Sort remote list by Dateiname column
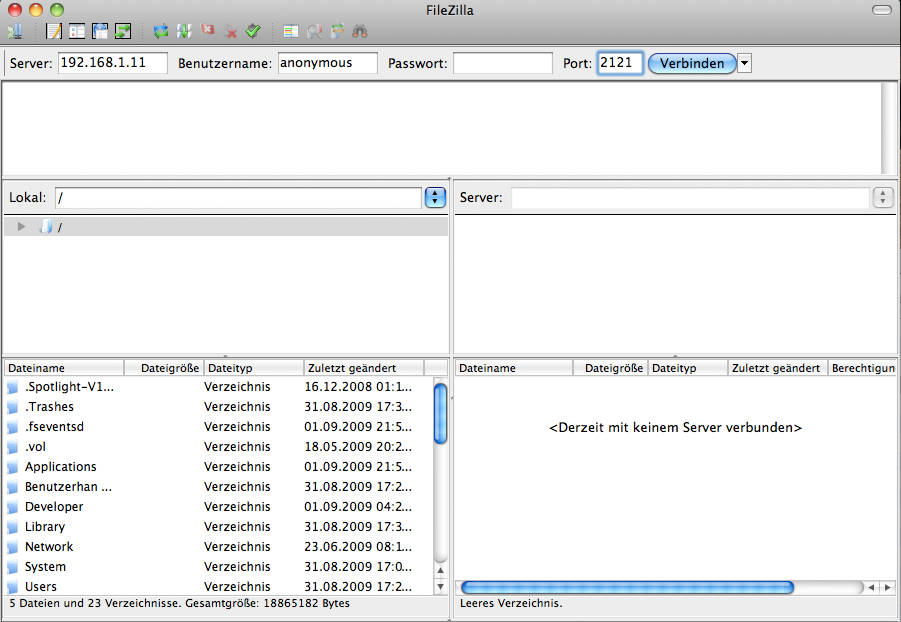Viewport: 901px width, 622px height. 514,368
